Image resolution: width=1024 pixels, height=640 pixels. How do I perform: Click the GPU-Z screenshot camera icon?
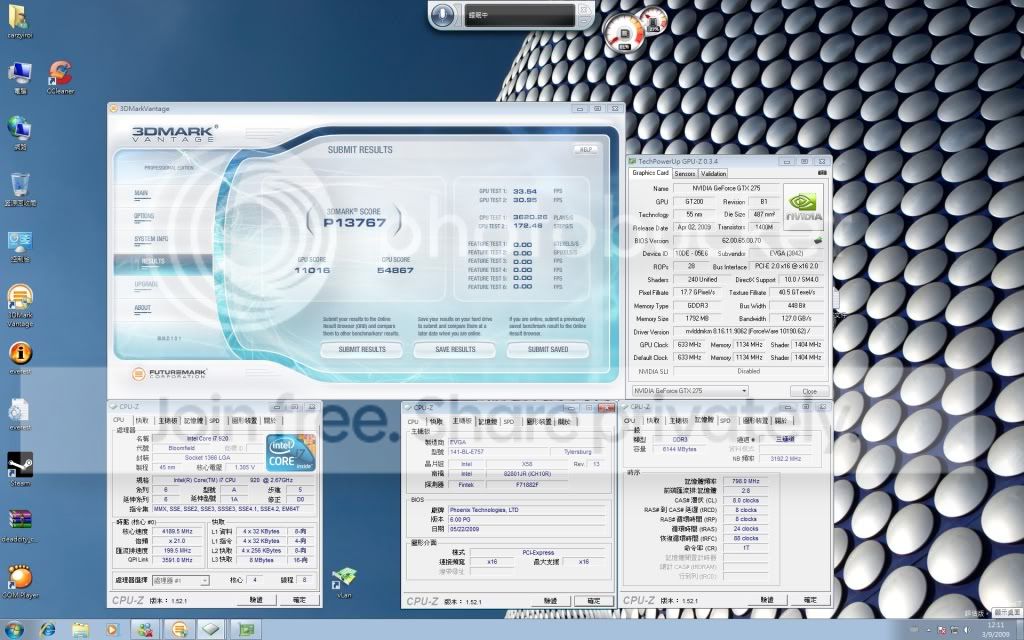822,173
